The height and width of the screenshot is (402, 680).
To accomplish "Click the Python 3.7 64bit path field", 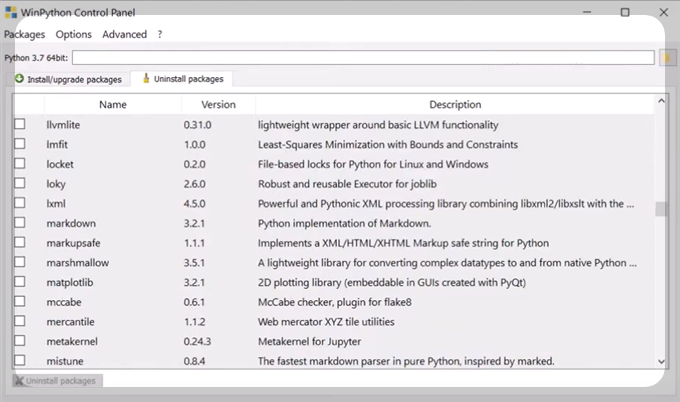I will tap(363, 58).
